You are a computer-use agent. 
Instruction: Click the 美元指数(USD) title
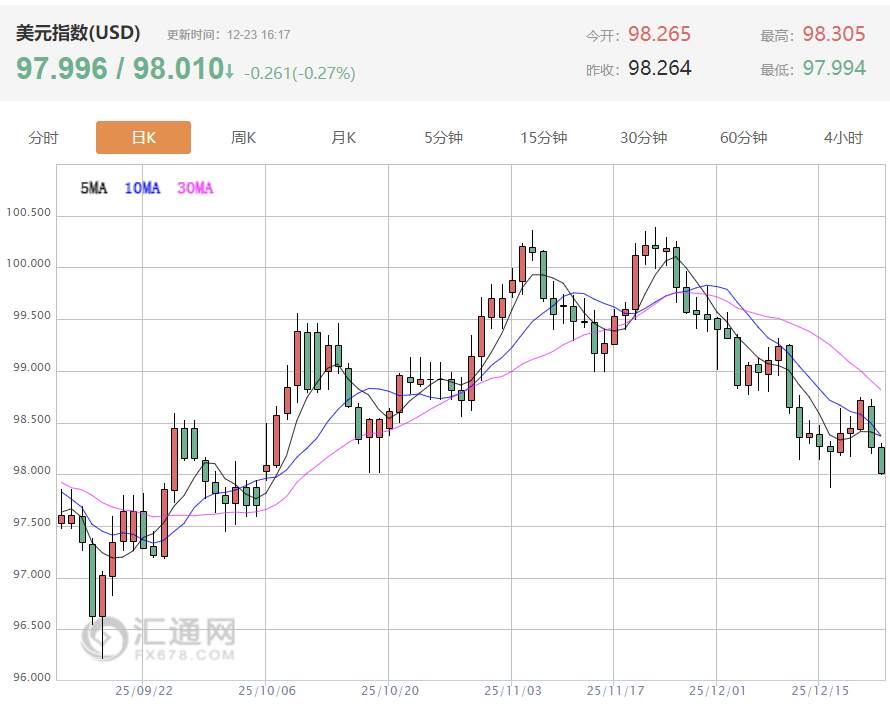click(78, 33)
